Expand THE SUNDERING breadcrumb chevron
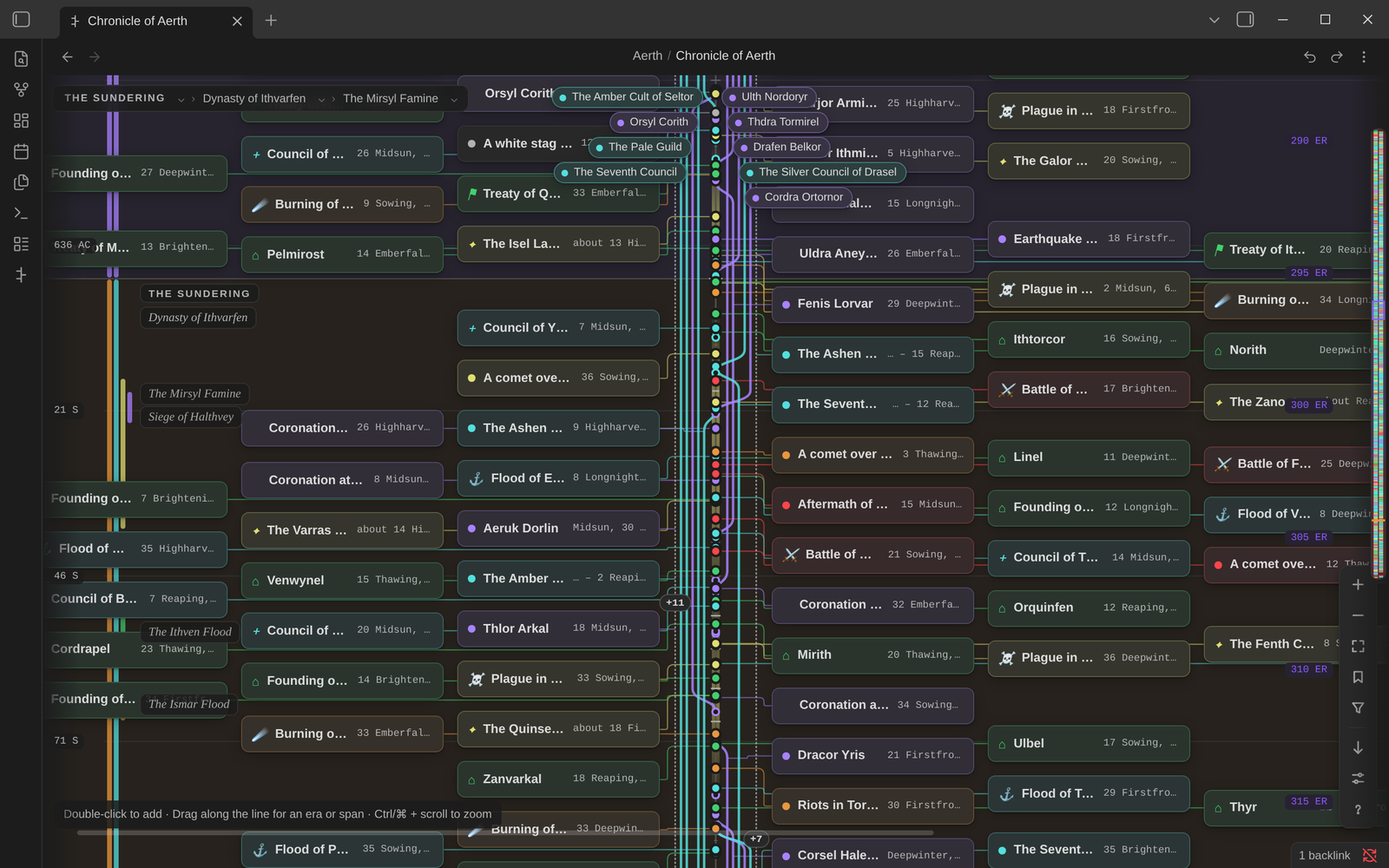The image size is (1389, 868). 181,99
